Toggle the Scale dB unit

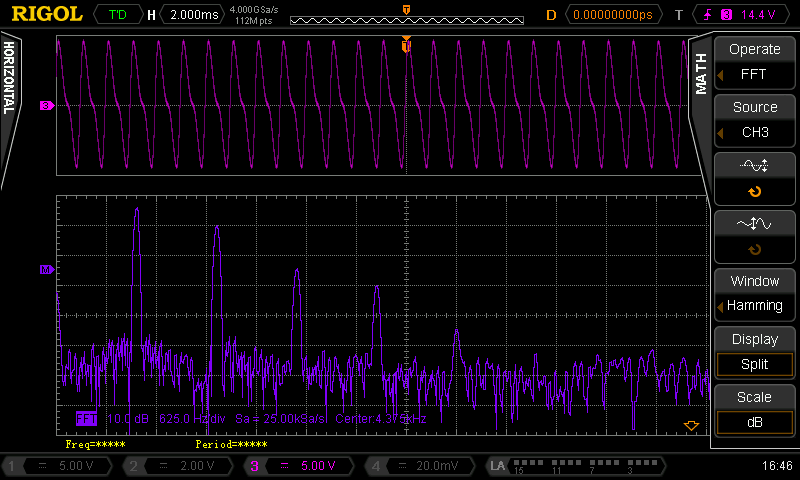(x=754, y=422)
